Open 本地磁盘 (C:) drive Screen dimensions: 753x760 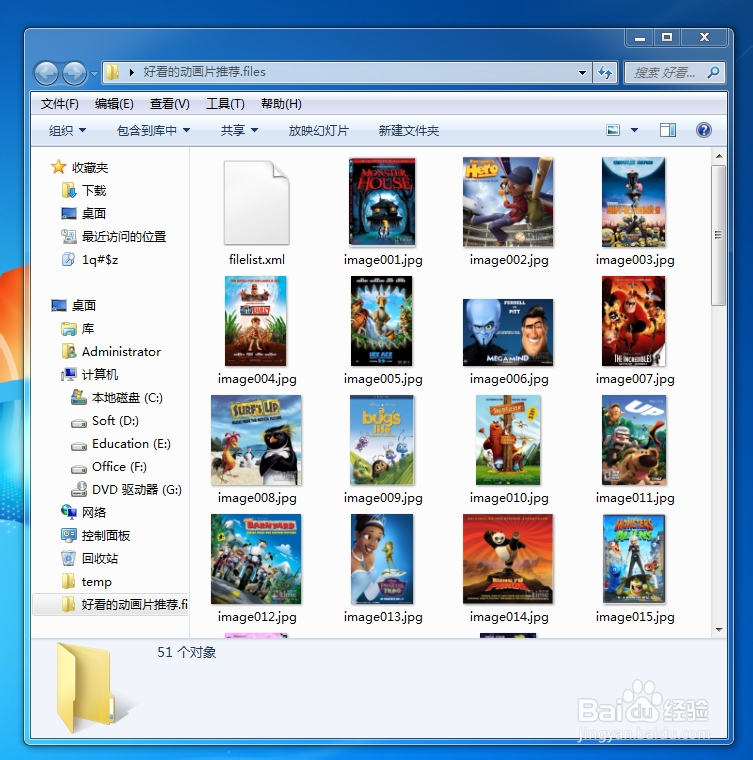(117, 397)
